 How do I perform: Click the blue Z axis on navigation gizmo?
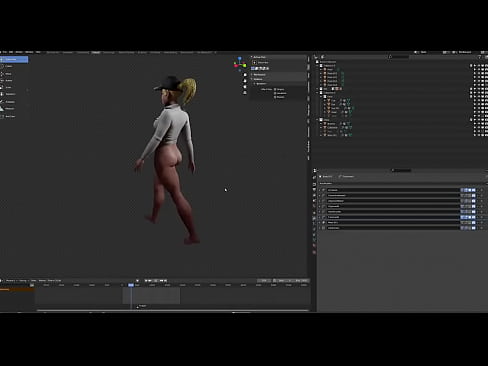coord(240,59)
